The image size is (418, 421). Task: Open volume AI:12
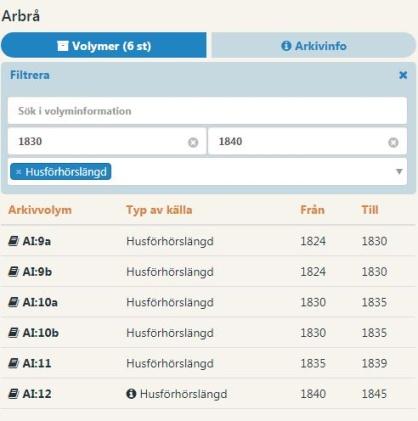[x=37, y=394]
